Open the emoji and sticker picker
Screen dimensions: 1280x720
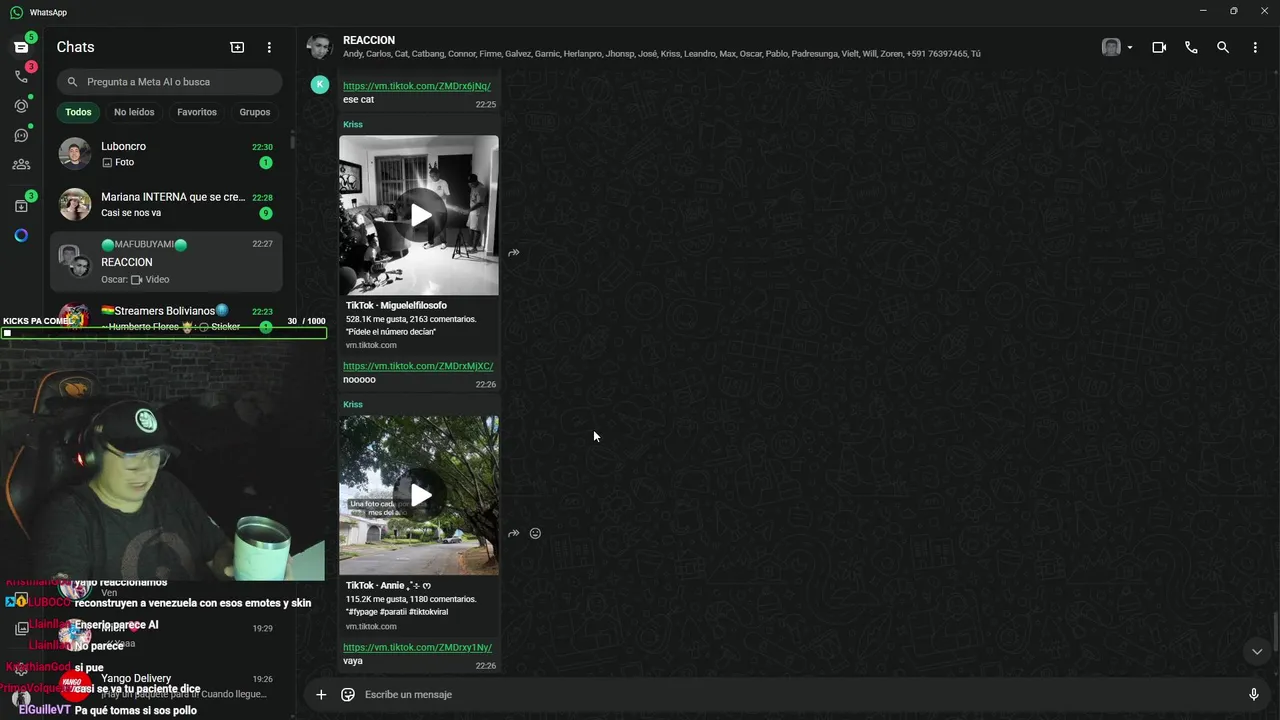click(x=348, y=694)
